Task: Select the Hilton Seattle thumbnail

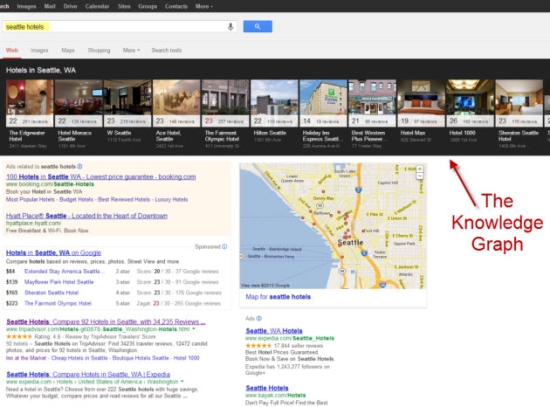Action: 274,103
